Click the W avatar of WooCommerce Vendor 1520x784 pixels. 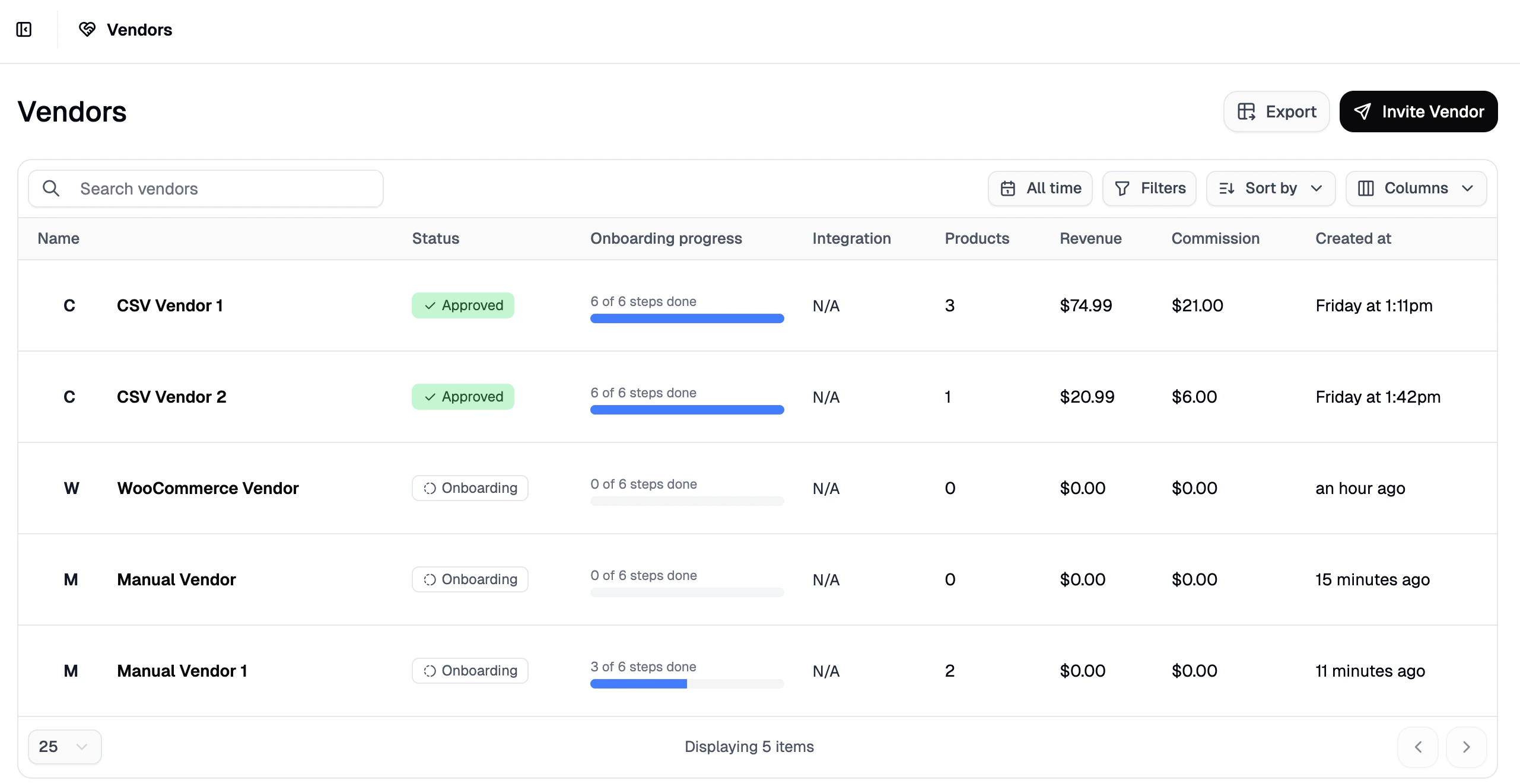(71, 488)
